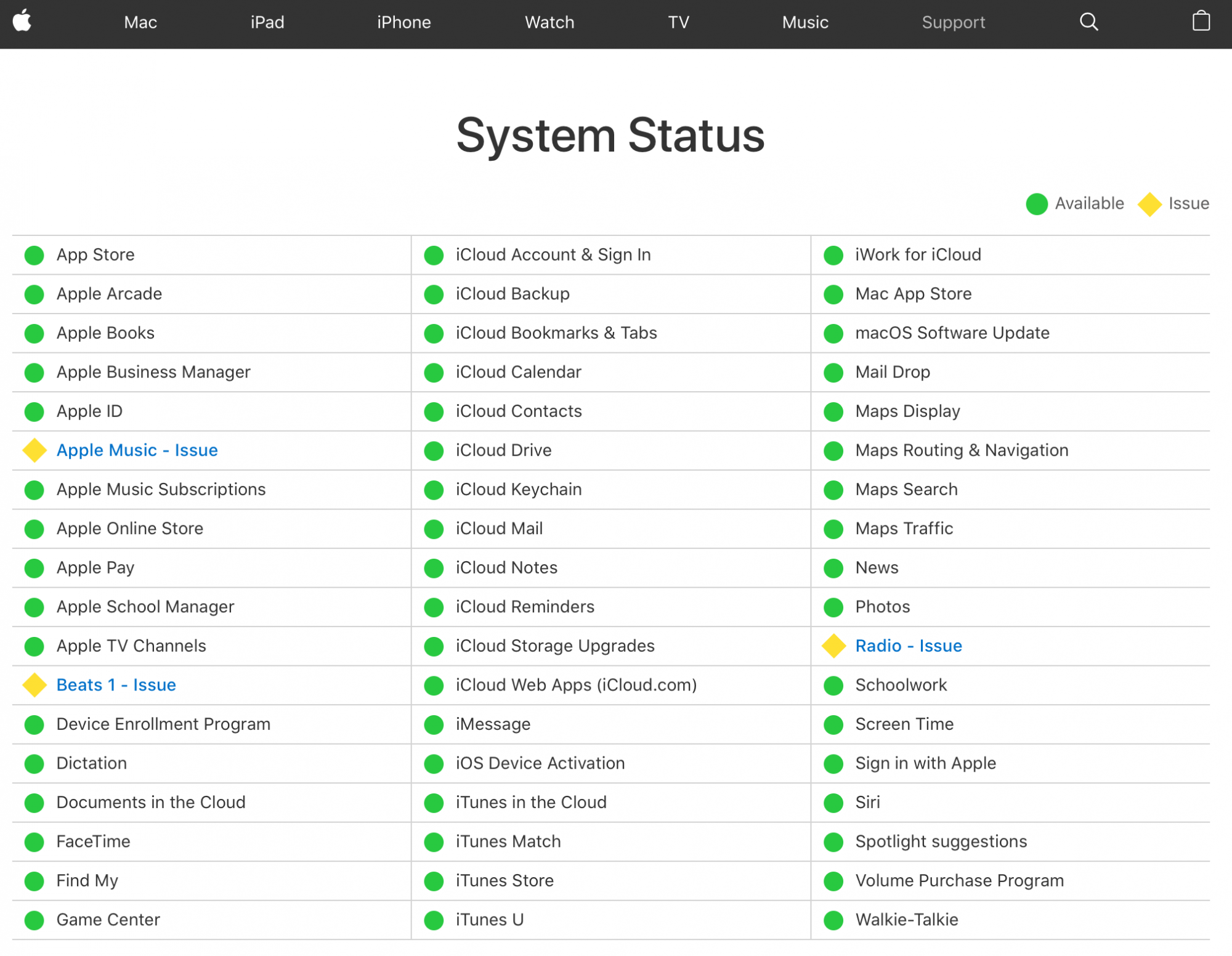Click the Device Enrollment Program entry
This screenshot has width=1232, height=956.
click(x=163, y=724)
